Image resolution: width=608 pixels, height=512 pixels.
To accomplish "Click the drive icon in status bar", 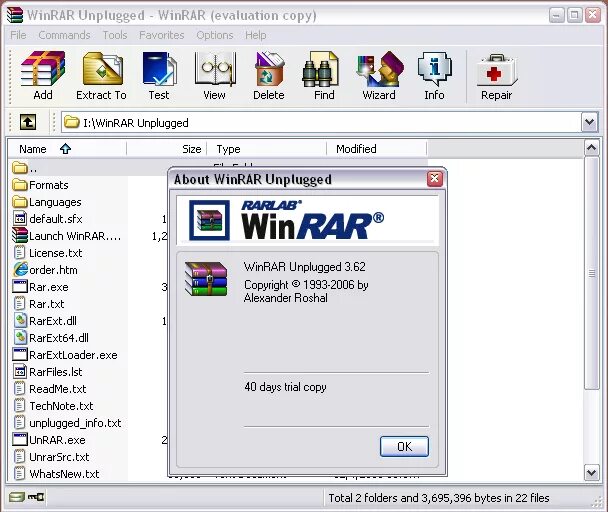I will (17, 496).
